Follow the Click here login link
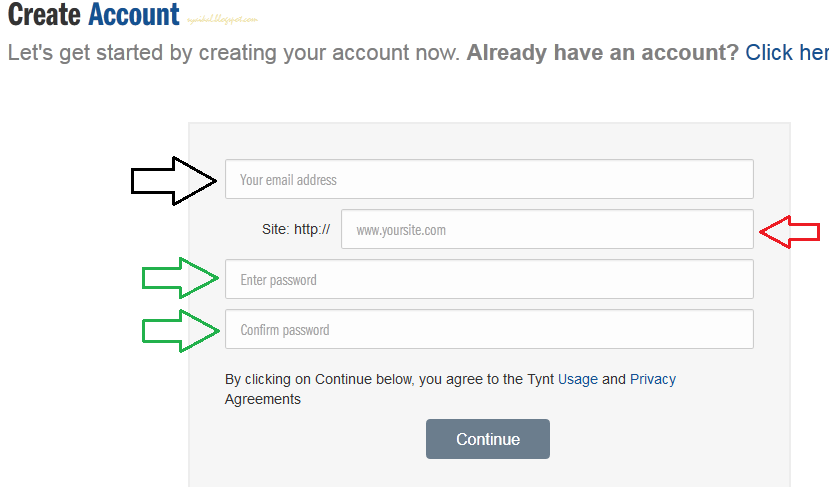Image resolution: width=829 pixels, height=487 pixels. pyautogui.click(x=787, y=52)
